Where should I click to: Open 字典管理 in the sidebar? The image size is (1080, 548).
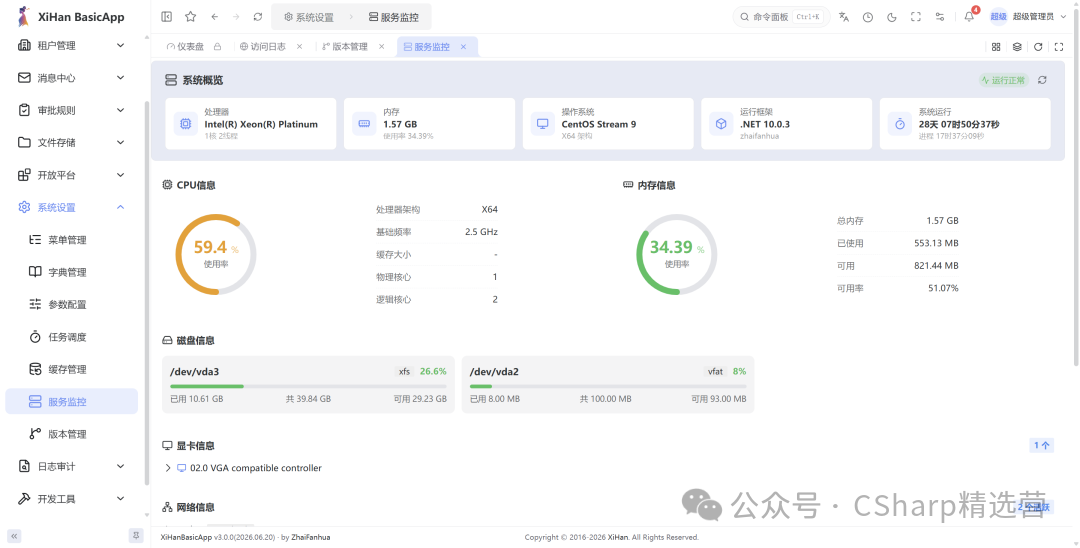[72, 273]
